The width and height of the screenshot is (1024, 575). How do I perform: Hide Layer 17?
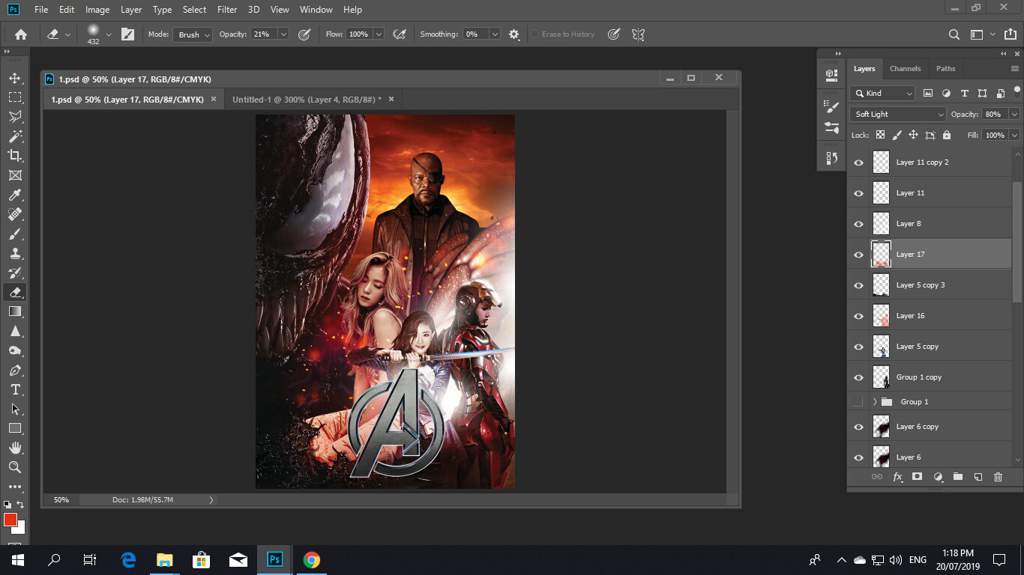coord(858,255)
